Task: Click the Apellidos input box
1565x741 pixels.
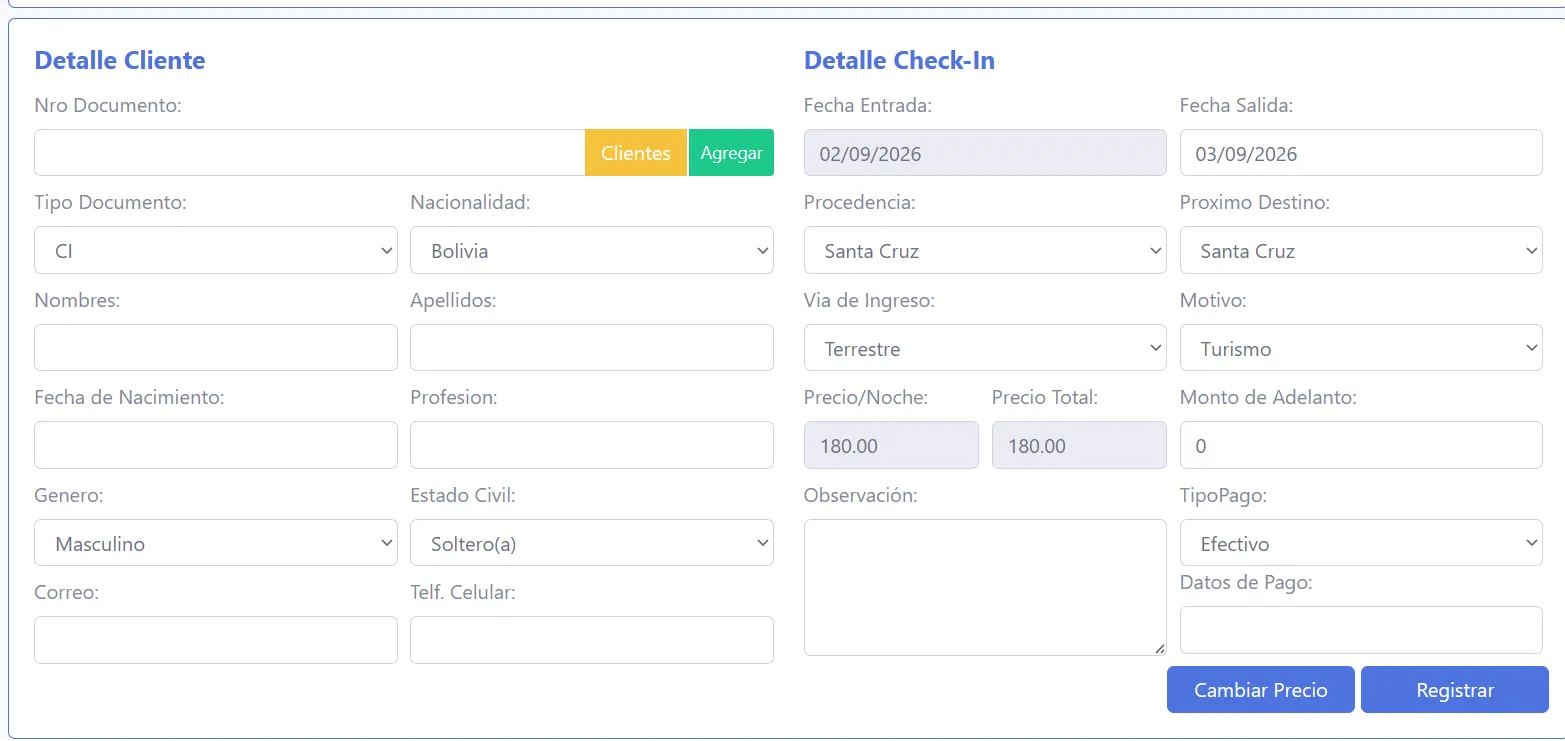Action: tap(592, 348)
